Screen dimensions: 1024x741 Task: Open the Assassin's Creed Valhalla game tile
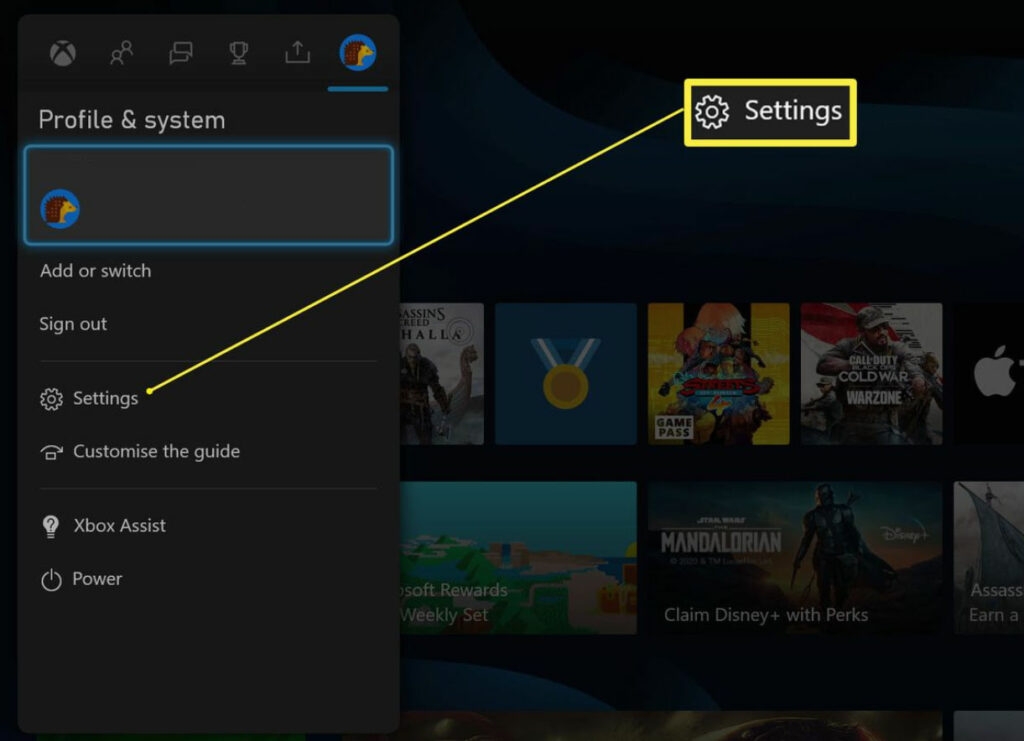pos(442,373)
